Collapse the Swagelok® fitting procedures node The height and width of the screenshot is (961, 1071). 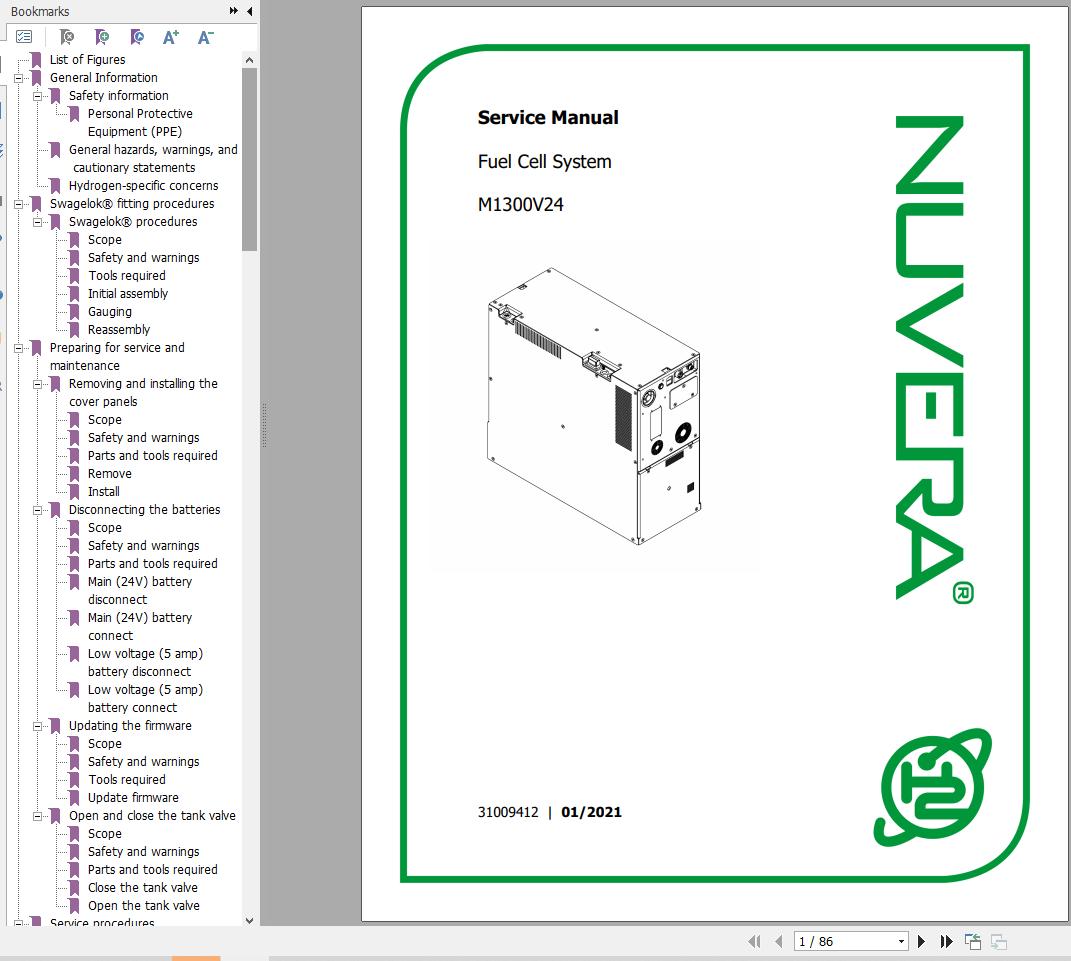[x=18, y=204]
